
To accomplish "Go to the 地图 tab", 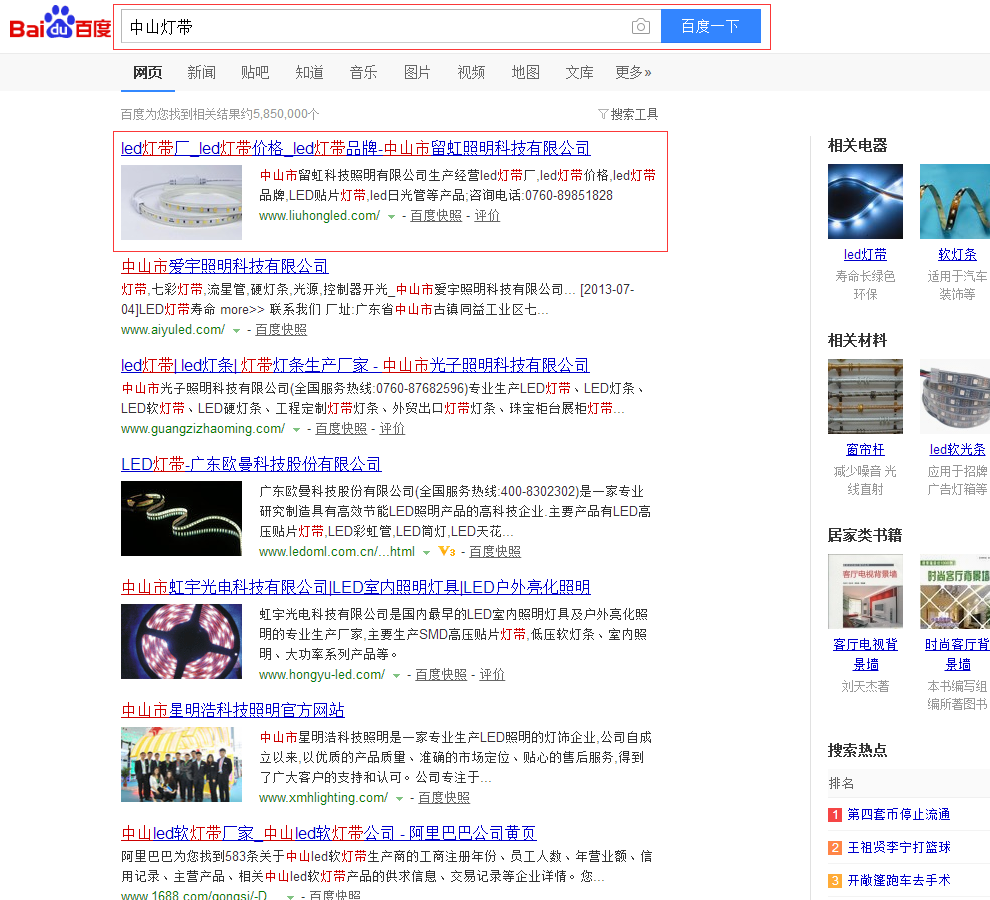I will pyautogui.click(x=525, y=72).
